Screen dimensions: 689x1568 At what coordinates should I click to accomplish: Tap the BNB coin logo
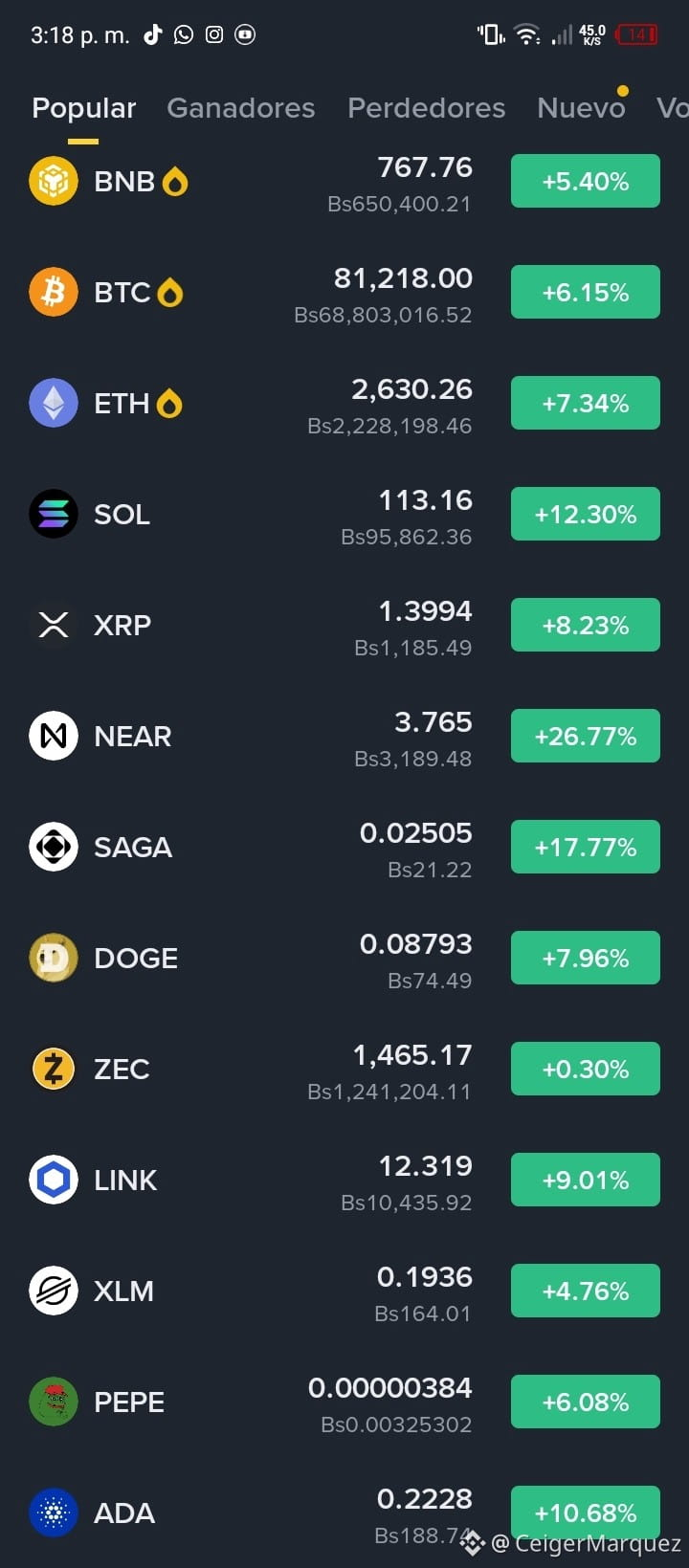point(54,181)
